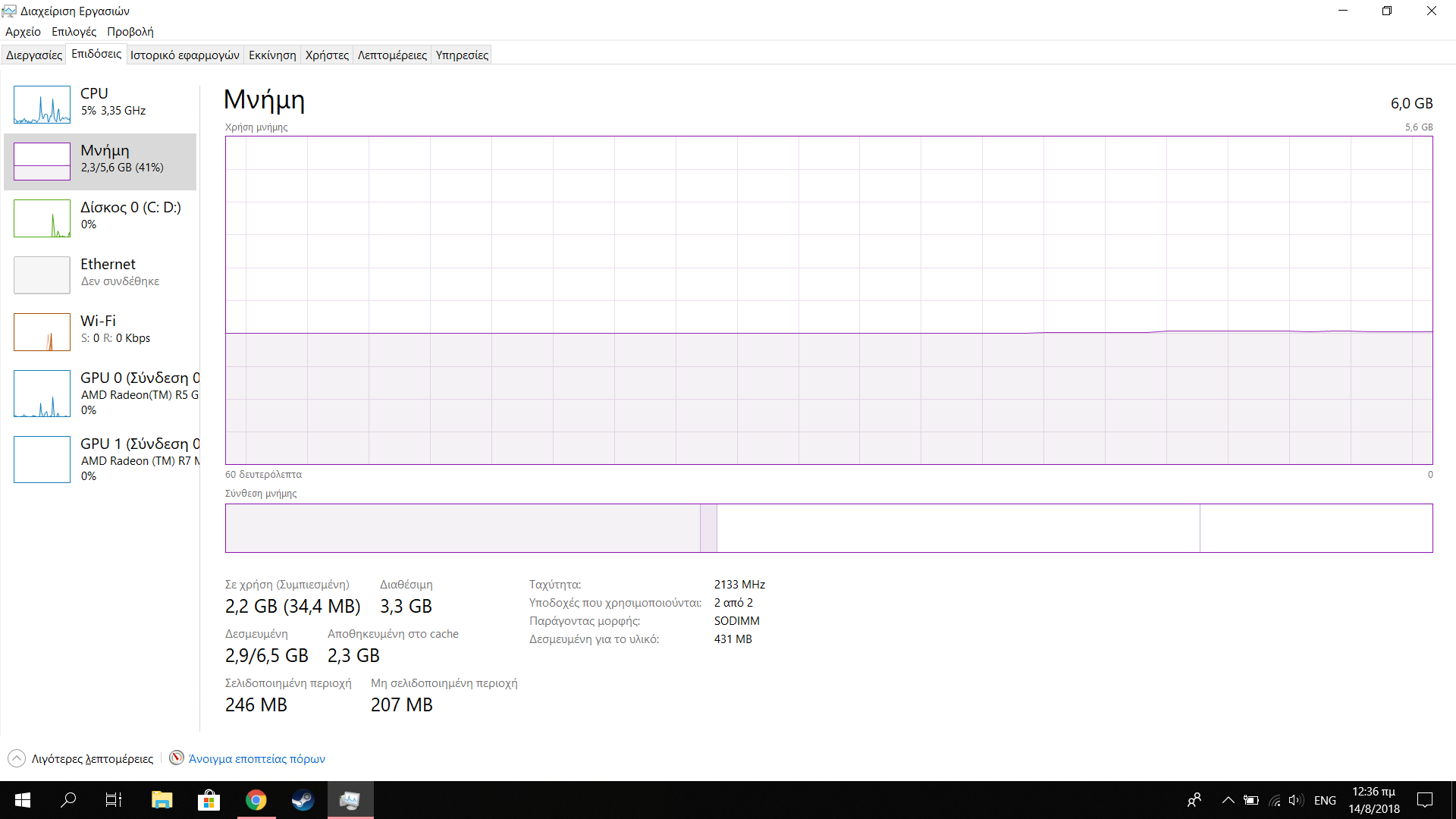The width and height of the screenshot is (1456, 819).
Task: Open the Προβολή menu
Action: (x=130, y=32)
